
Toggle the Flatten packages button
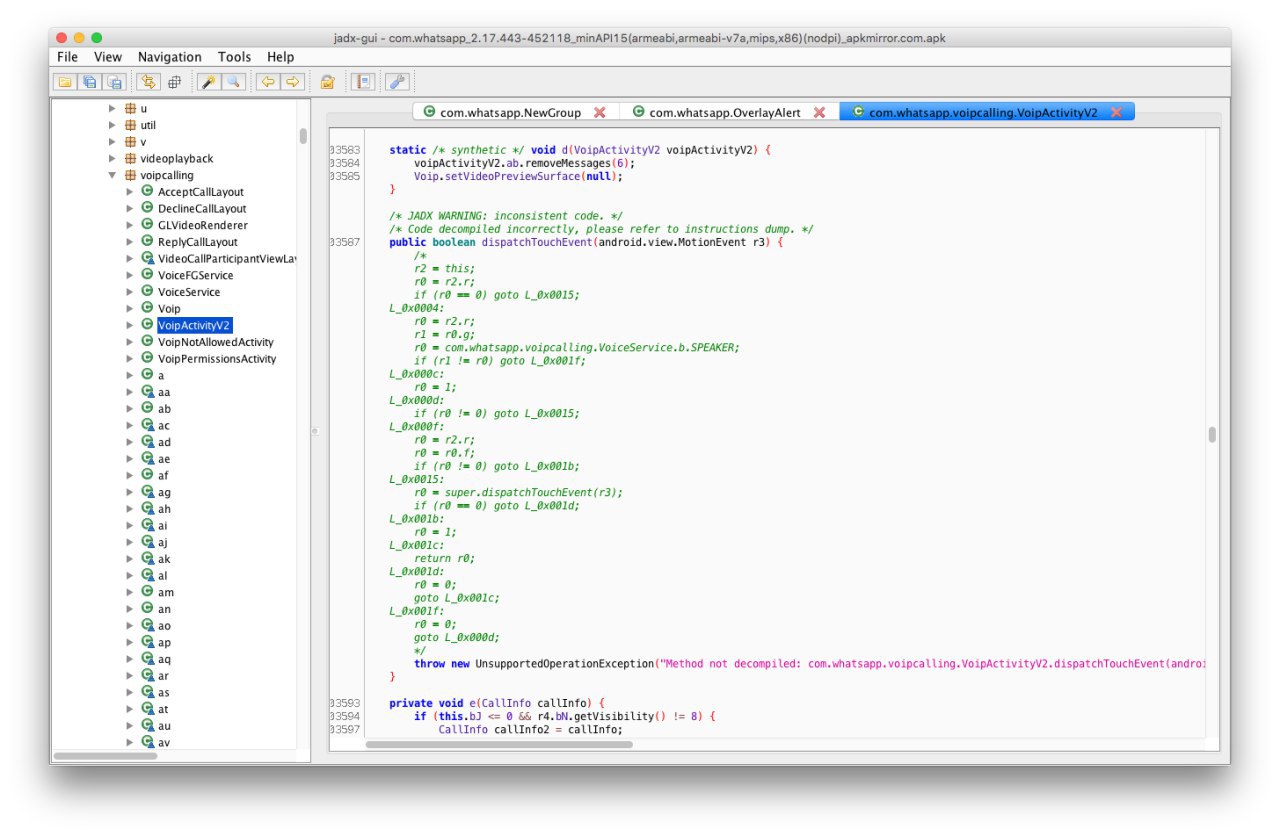[173, 82]
